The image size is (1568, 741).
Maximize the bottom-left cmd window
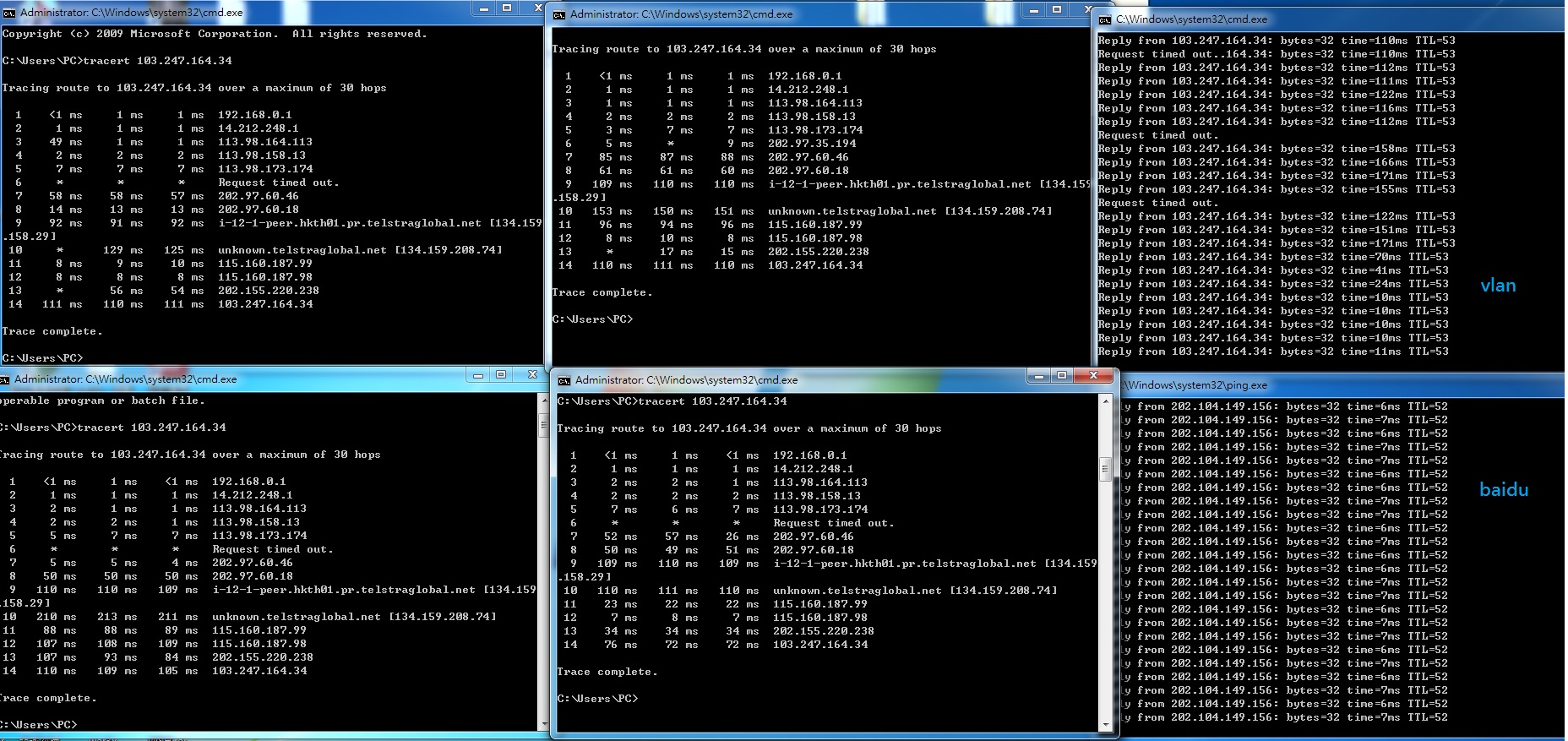501,374
